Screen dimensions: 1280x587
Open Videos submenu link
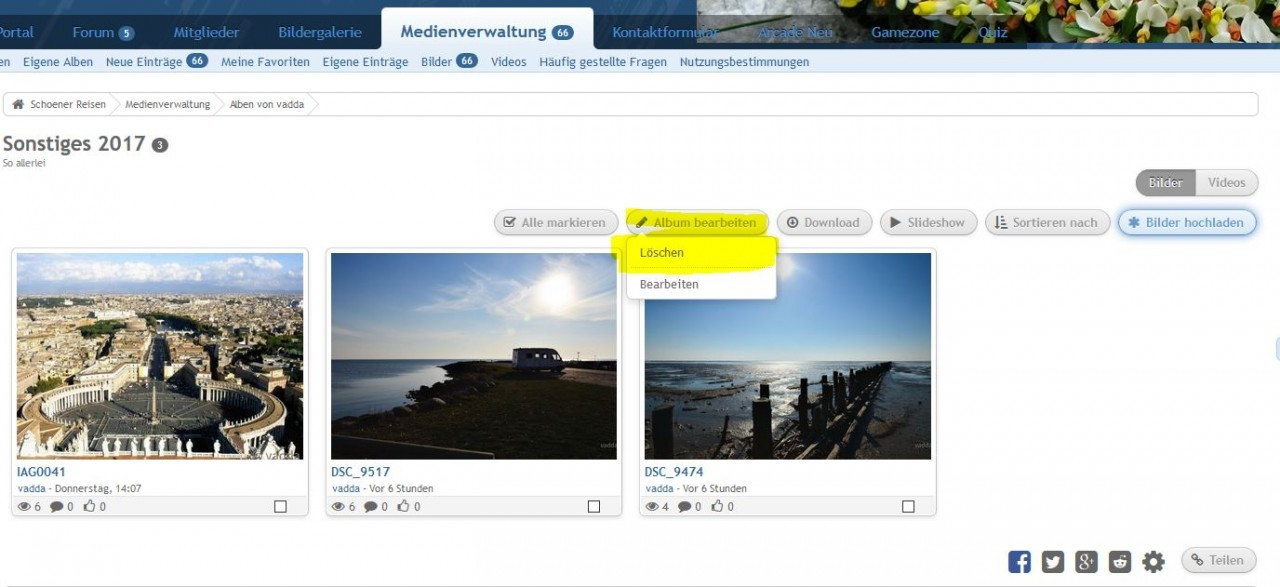pos(509,62)
